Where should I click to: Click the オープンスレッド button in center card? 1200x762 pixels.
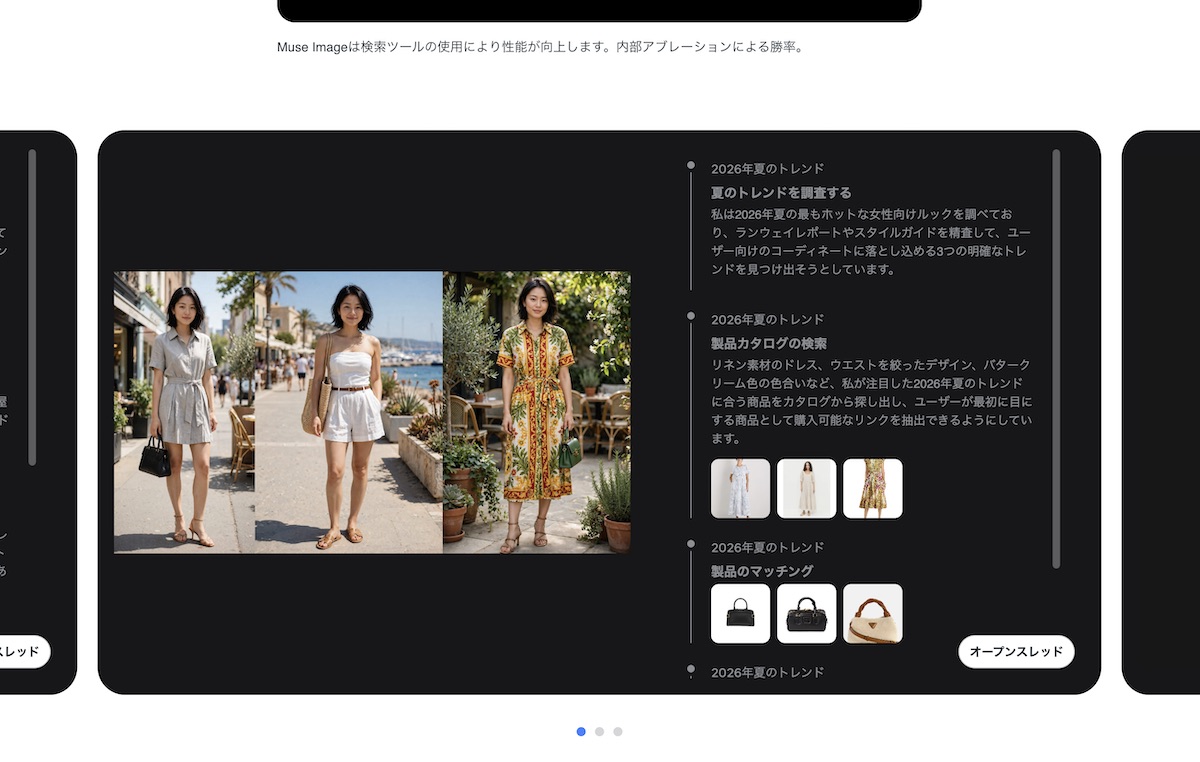[x=1016, y=651]
